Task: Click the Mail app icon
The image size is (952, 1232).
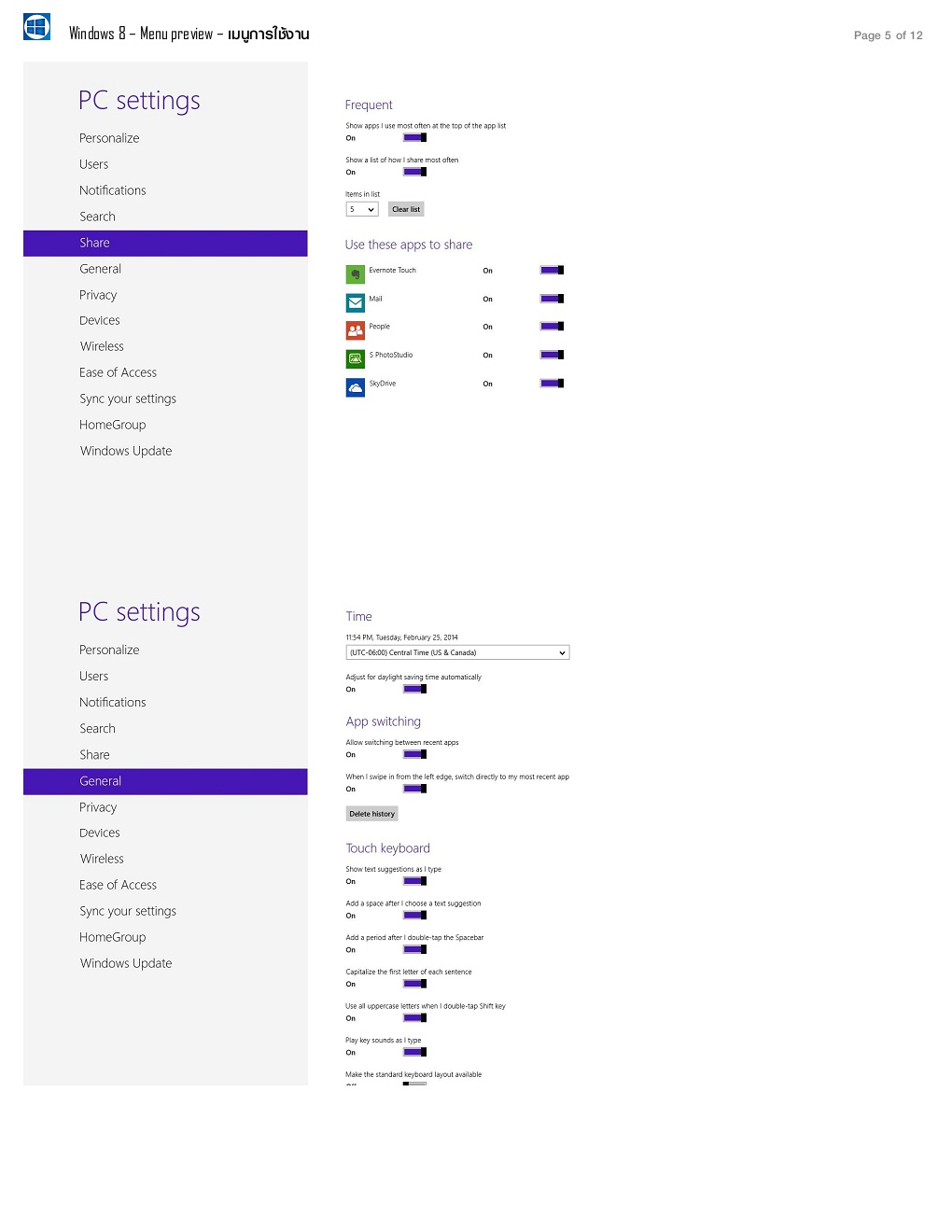Action: (355, 302)
